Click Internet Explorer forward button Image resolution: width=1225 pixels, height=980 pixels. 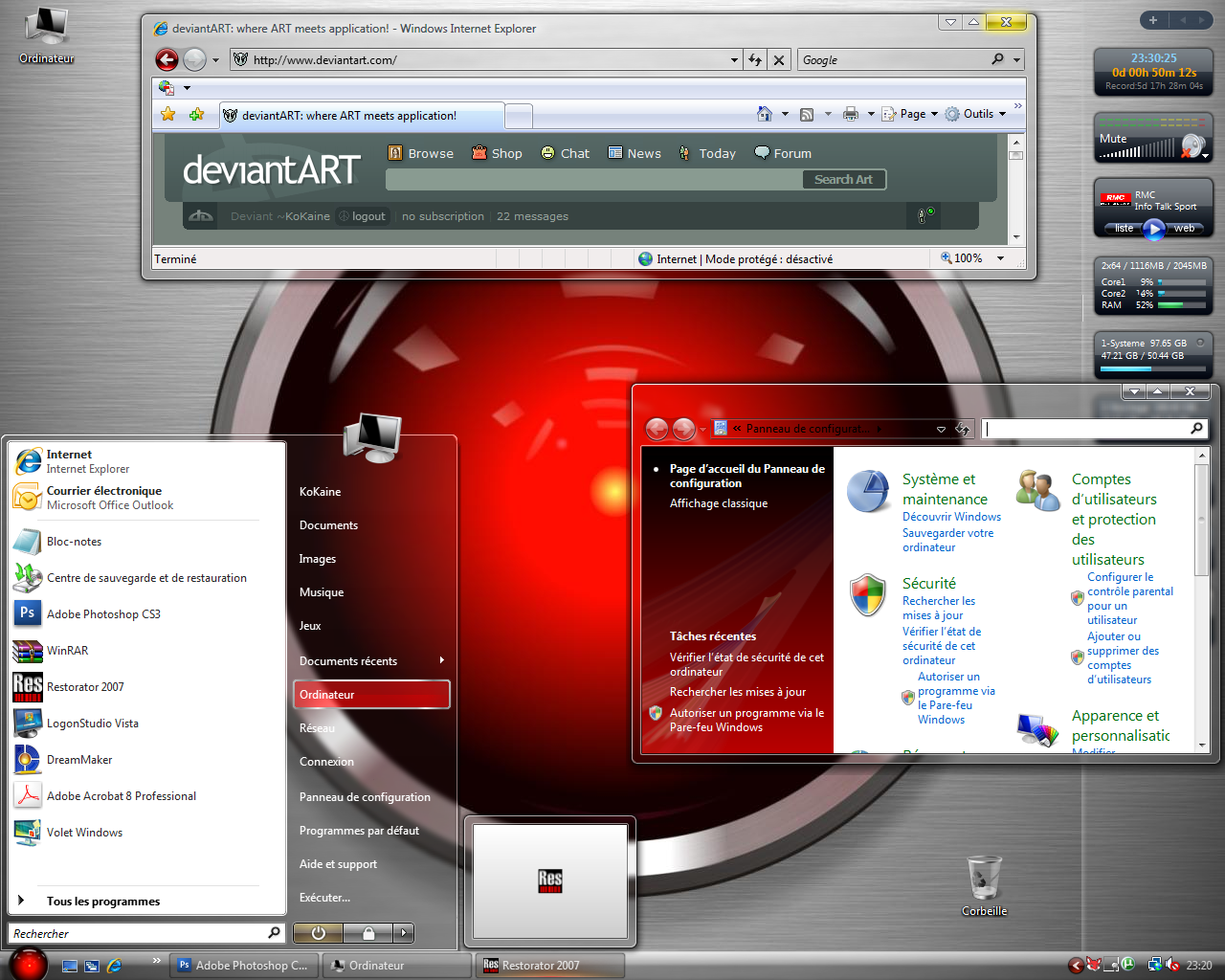tap(194, 59)
